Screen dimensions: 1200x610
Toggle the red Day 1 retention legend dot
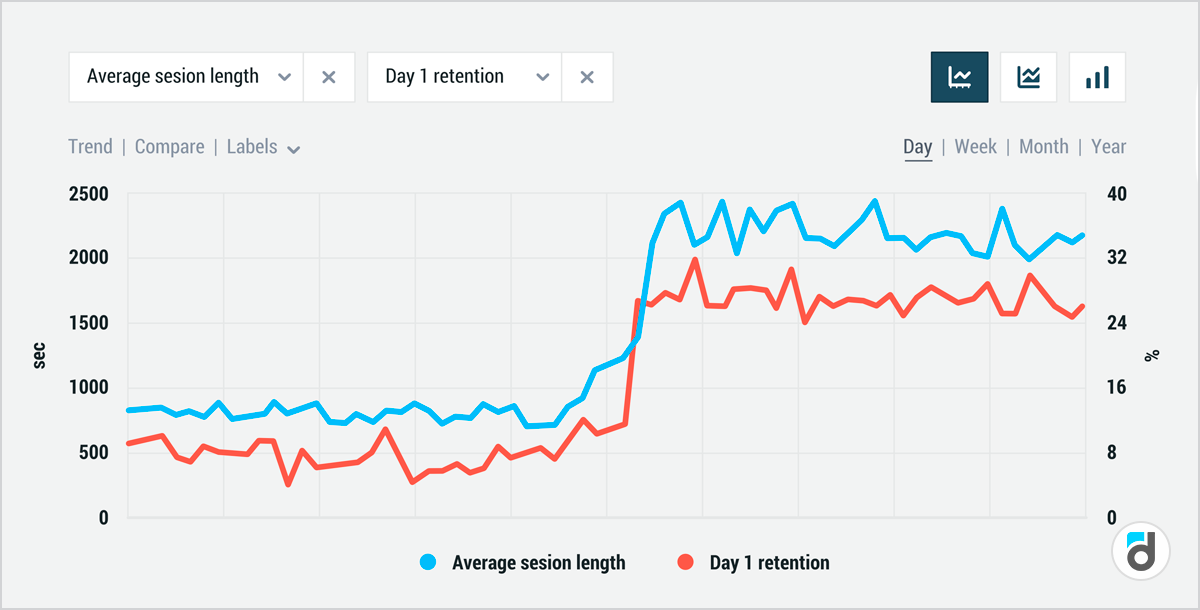[686, 563]
